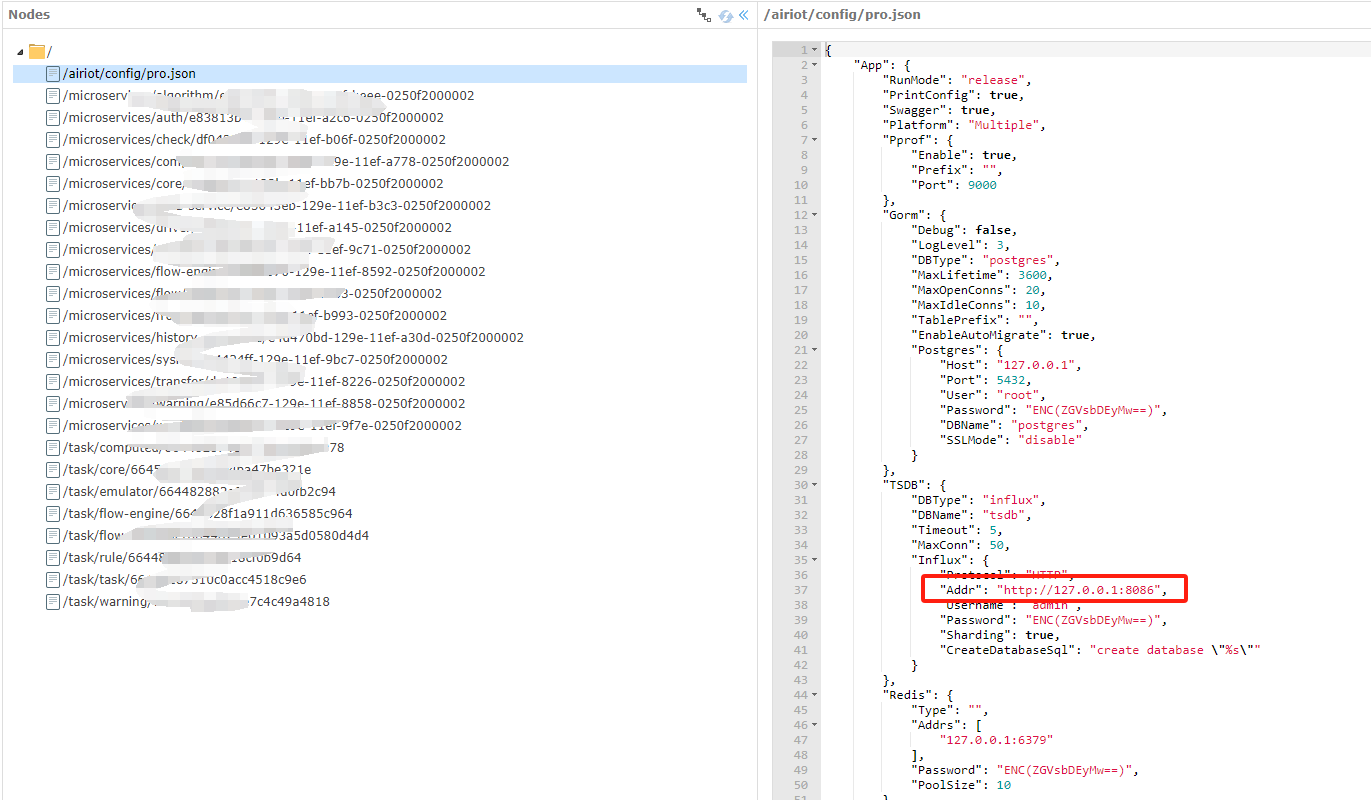Open the microservices node ending 9c71-0250f2000002

(267, 250)
